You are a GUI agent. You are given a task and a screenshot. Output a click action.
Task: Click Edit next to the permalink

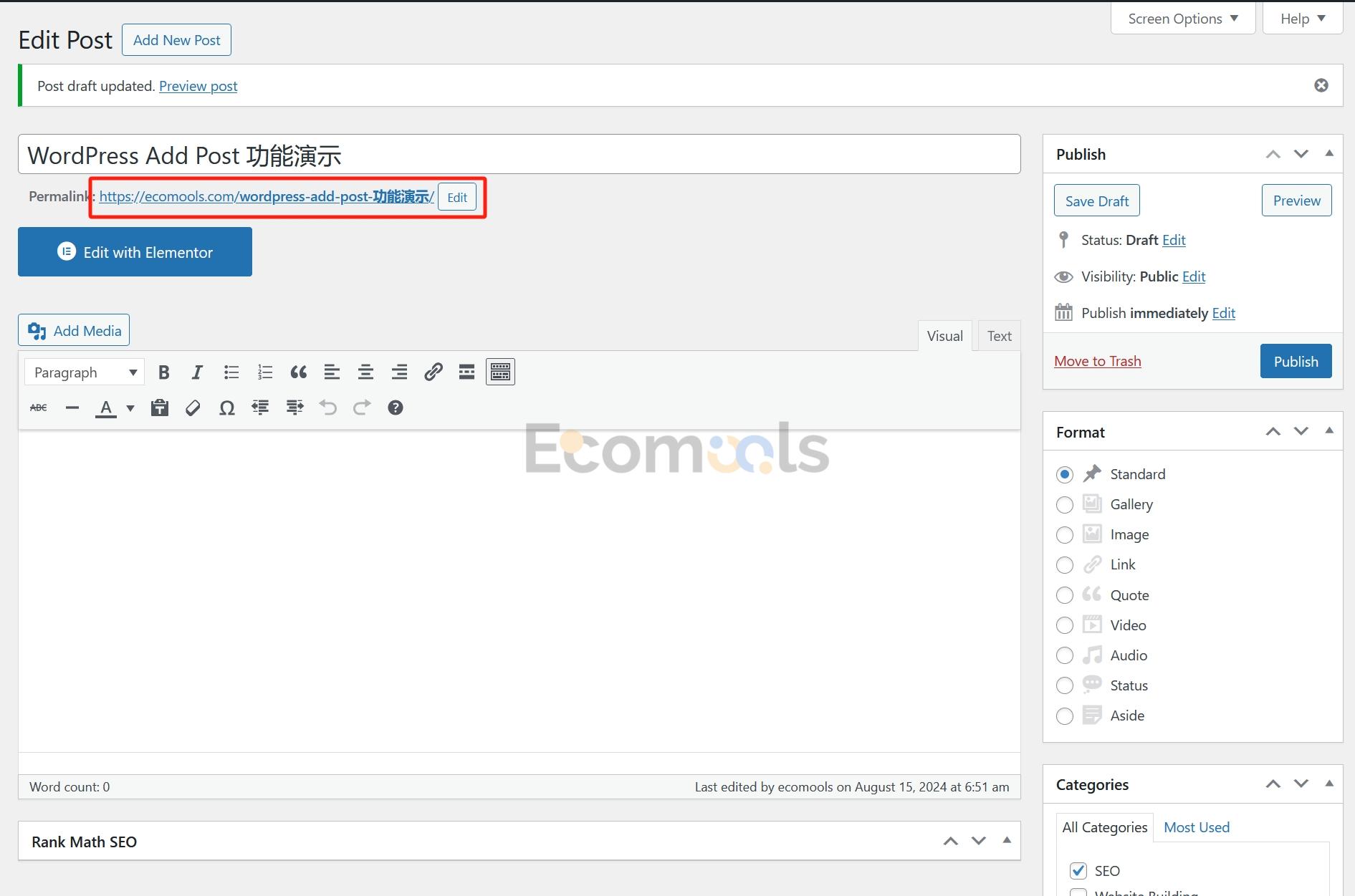click(x=457, y=198)
